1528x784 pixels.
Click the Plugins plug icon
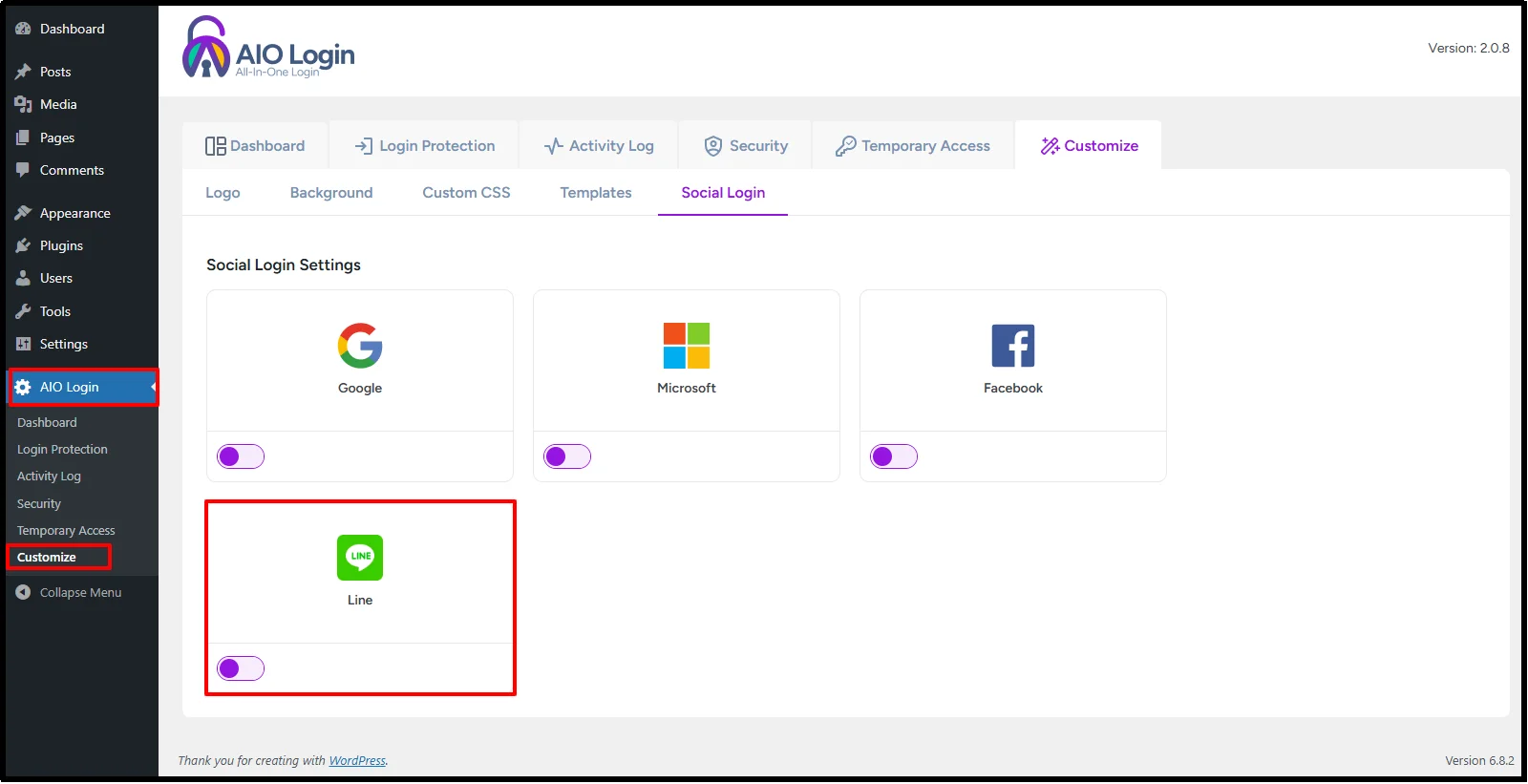click(23, 245)
